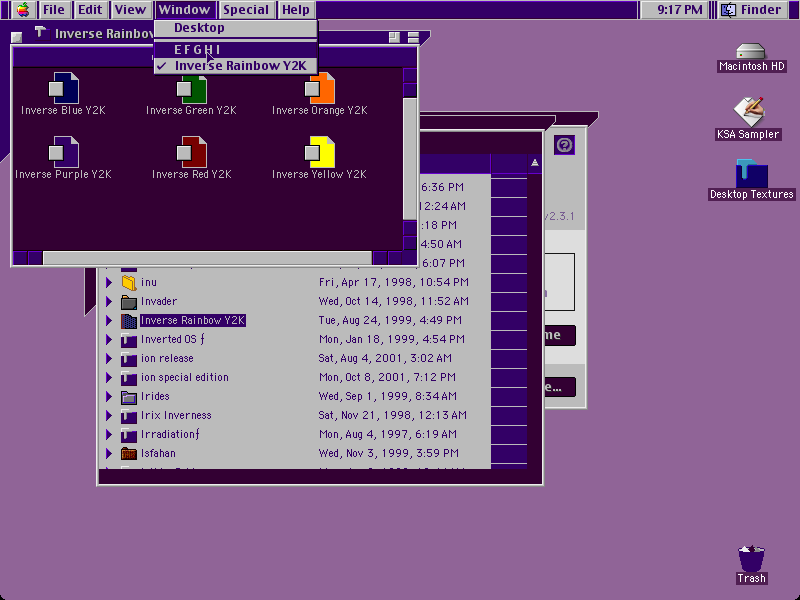Expand the Inverse Rainbow Y2K row's disclosure triangle
The height and width of the screenshot is (600, 800).
(109, 320)
